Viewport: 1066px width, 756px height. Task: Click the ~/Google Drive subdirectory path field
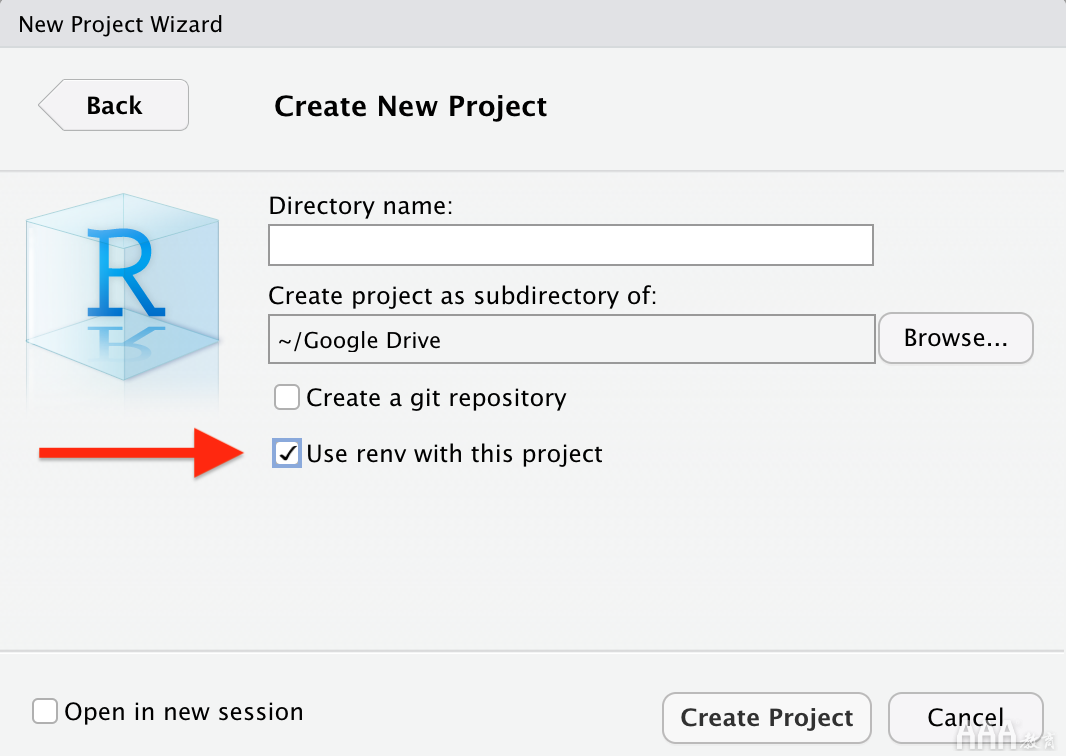pos(571,339)
